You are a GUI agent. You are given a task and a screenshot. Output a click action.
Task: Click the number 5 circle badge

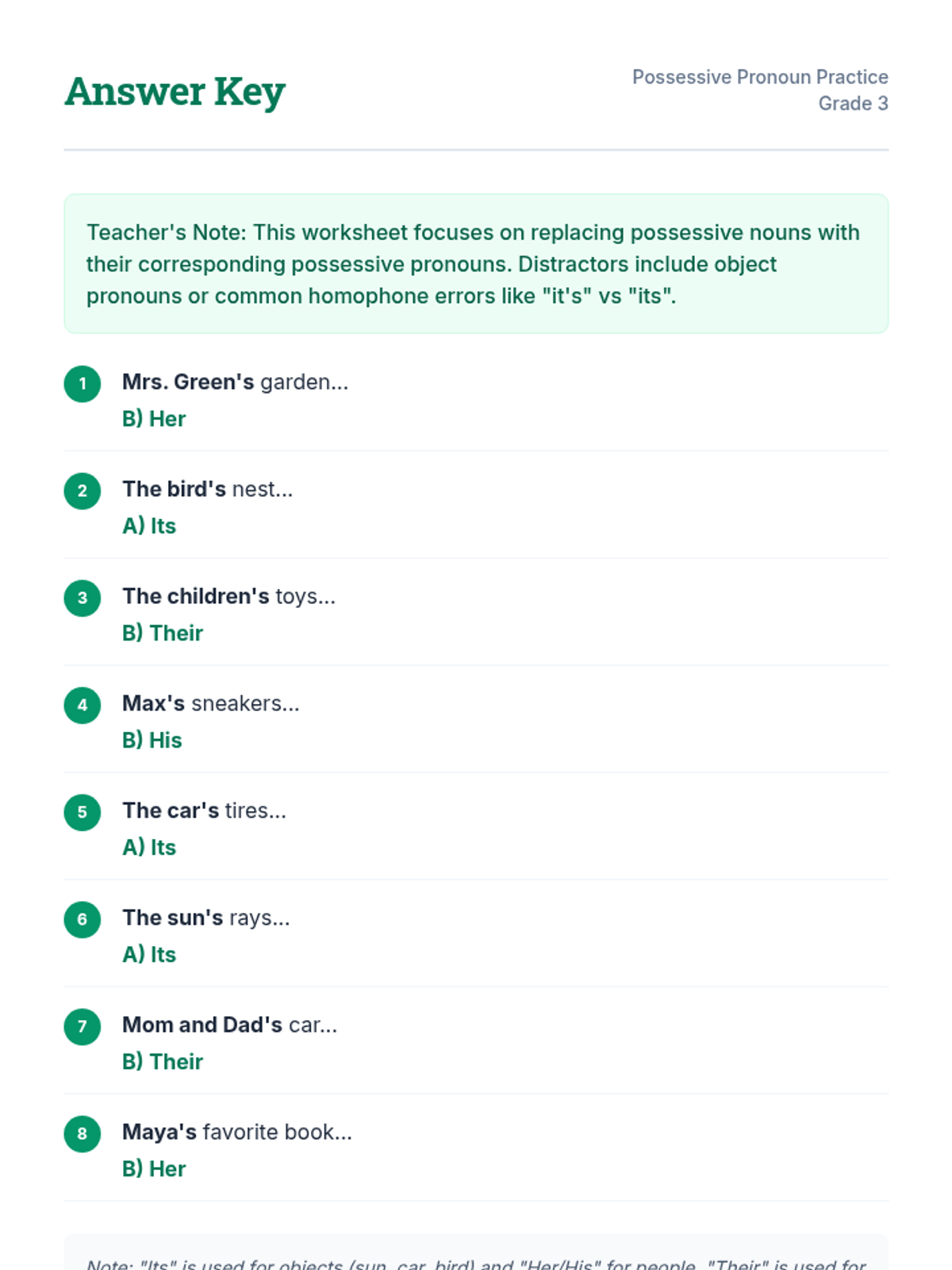coord(82,813)
